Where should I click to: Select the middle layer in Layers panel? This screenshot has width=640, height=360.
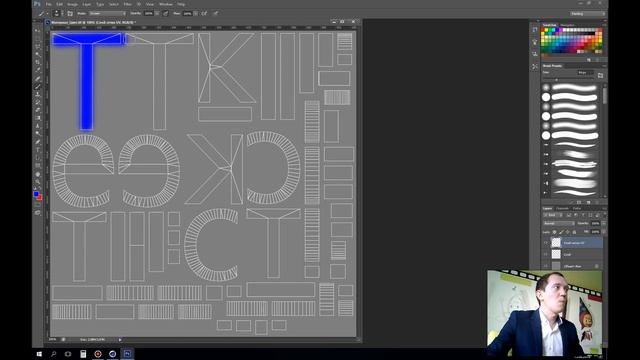pyautogui.click(x=573, y=254)
